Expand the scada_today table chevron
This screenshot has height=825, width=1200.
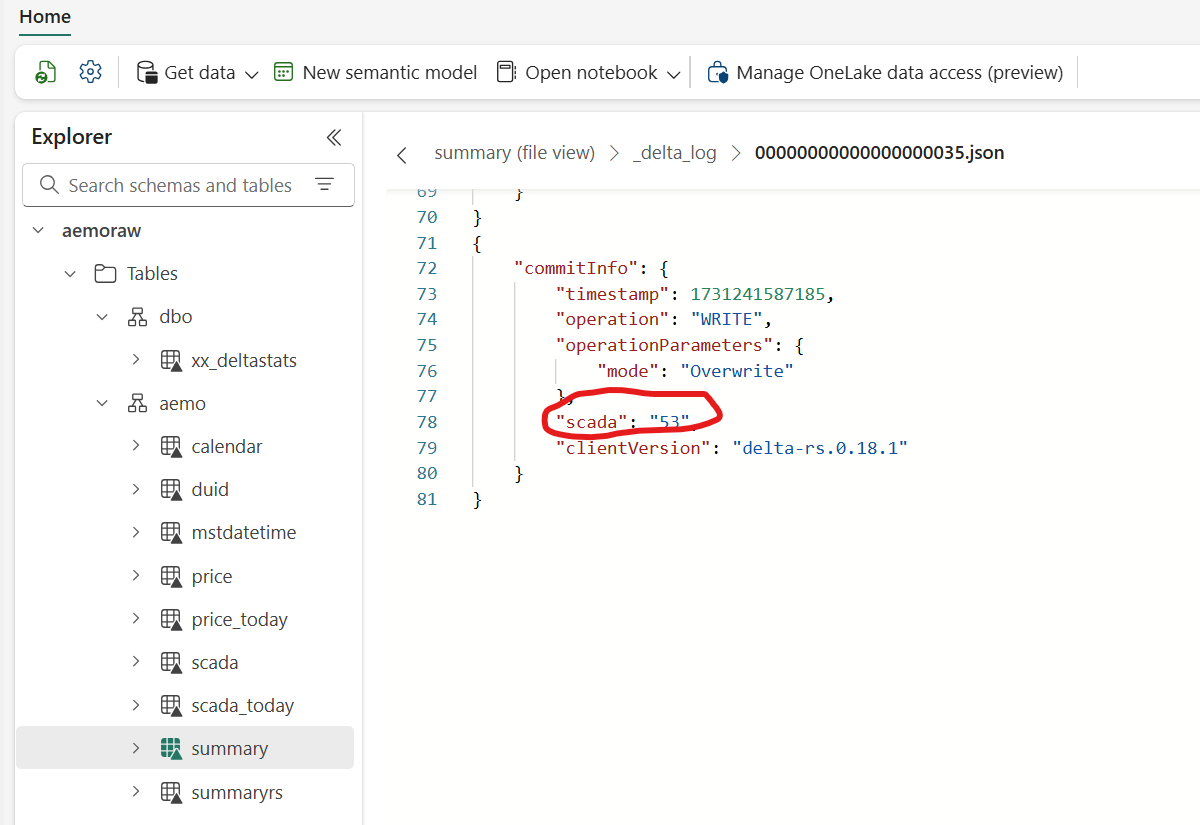[135, 705]
